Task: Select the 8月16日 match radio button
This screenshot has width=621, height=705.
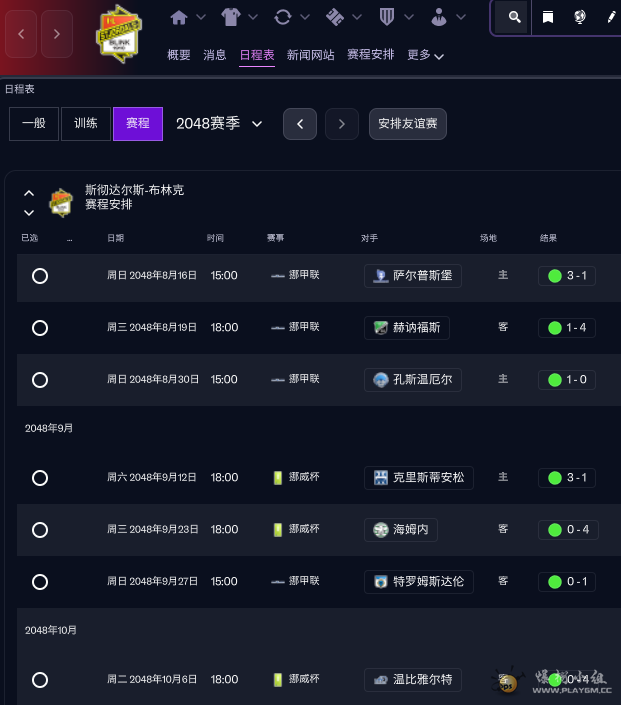Action: [x=40, y=276]
